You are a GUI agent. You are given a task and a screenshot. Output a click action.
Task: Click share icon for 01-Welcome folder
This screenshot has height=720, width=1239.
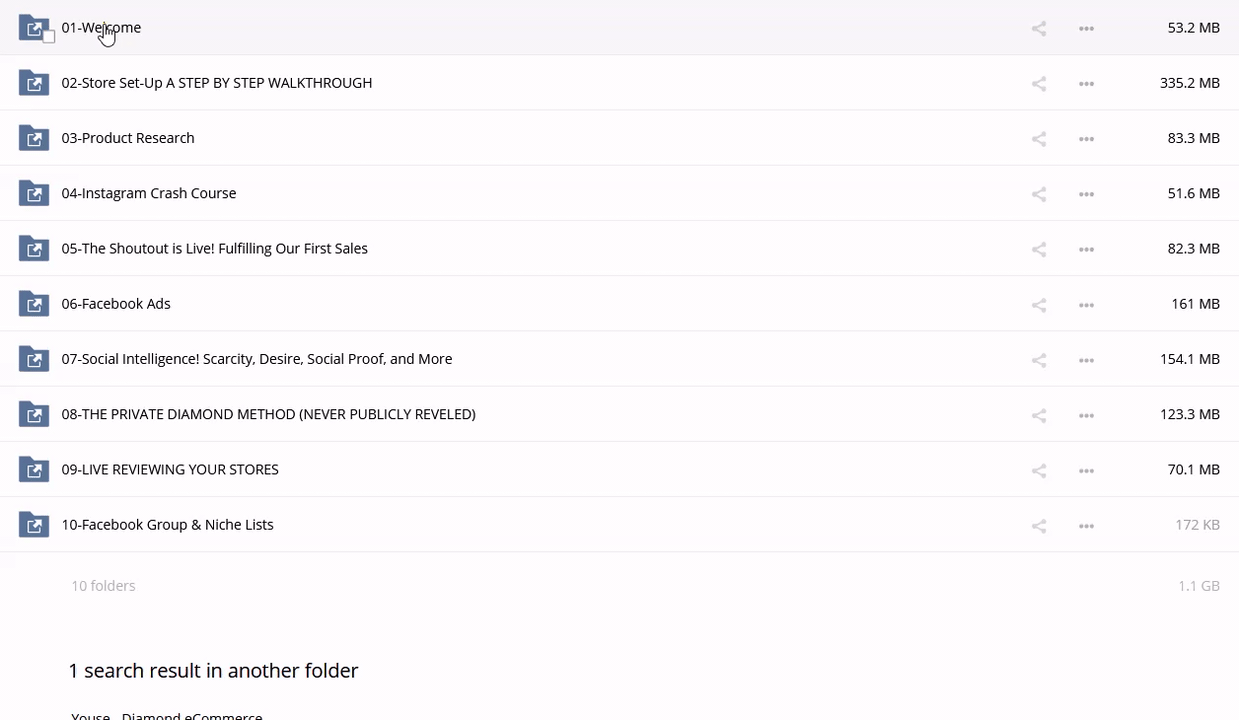tap(1038, 29)
